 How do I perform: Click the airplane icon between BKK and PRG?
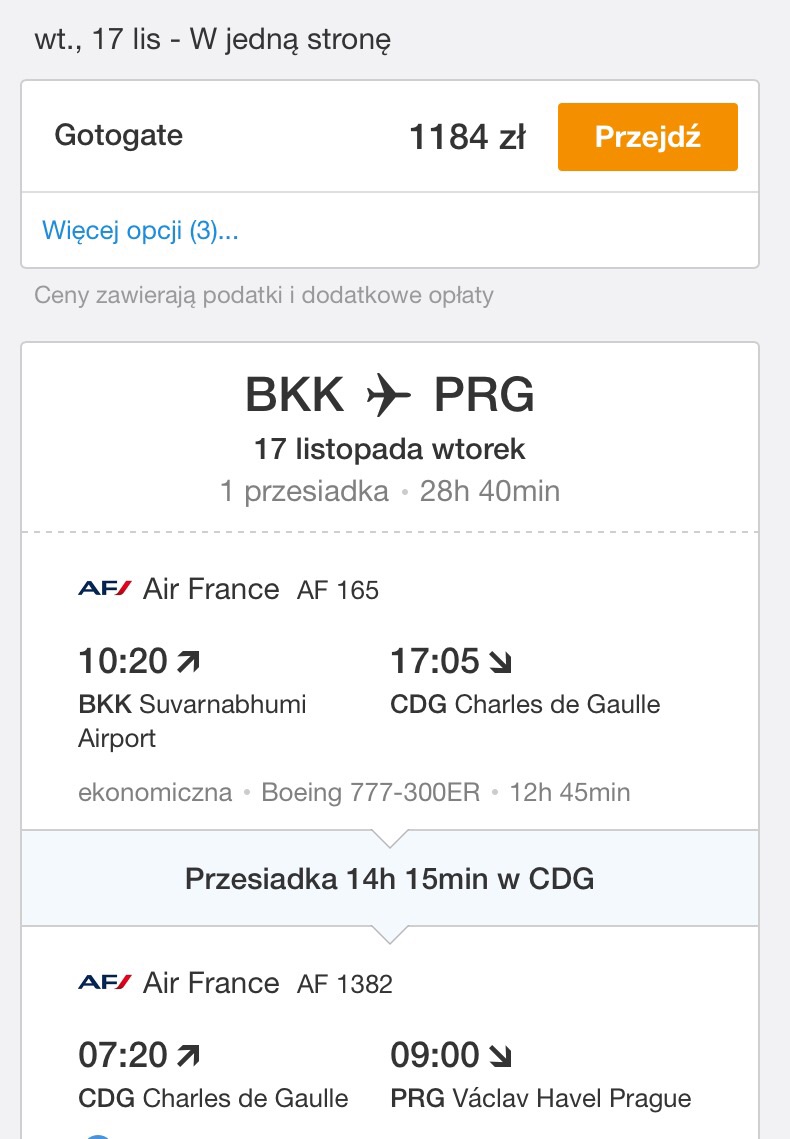click(388, 395)
